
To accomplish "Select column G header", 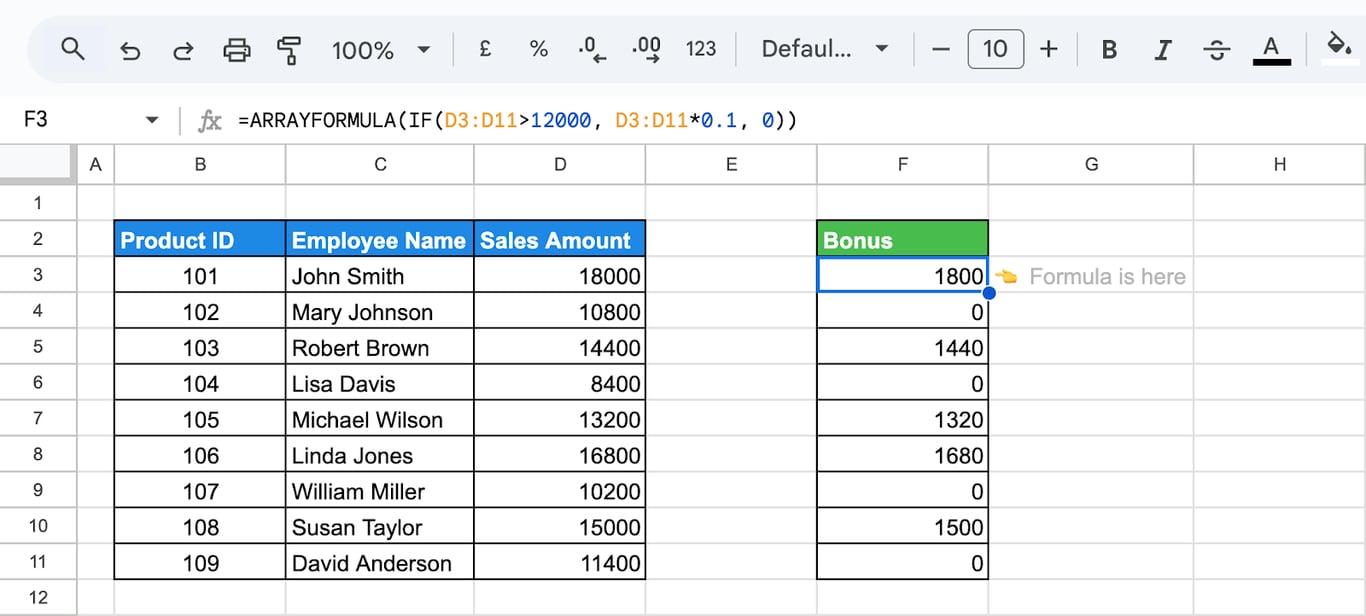I will [1091, 165].
